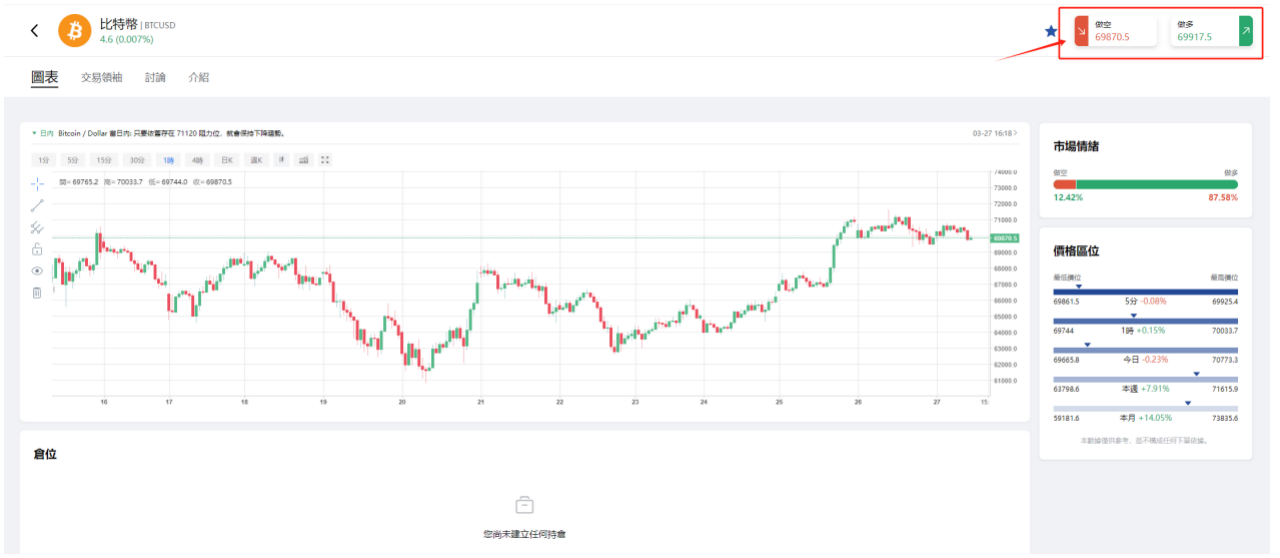Click the trash delete drawings icon
Viewport: 1280px width, 558px height.
tap(37, 292)
